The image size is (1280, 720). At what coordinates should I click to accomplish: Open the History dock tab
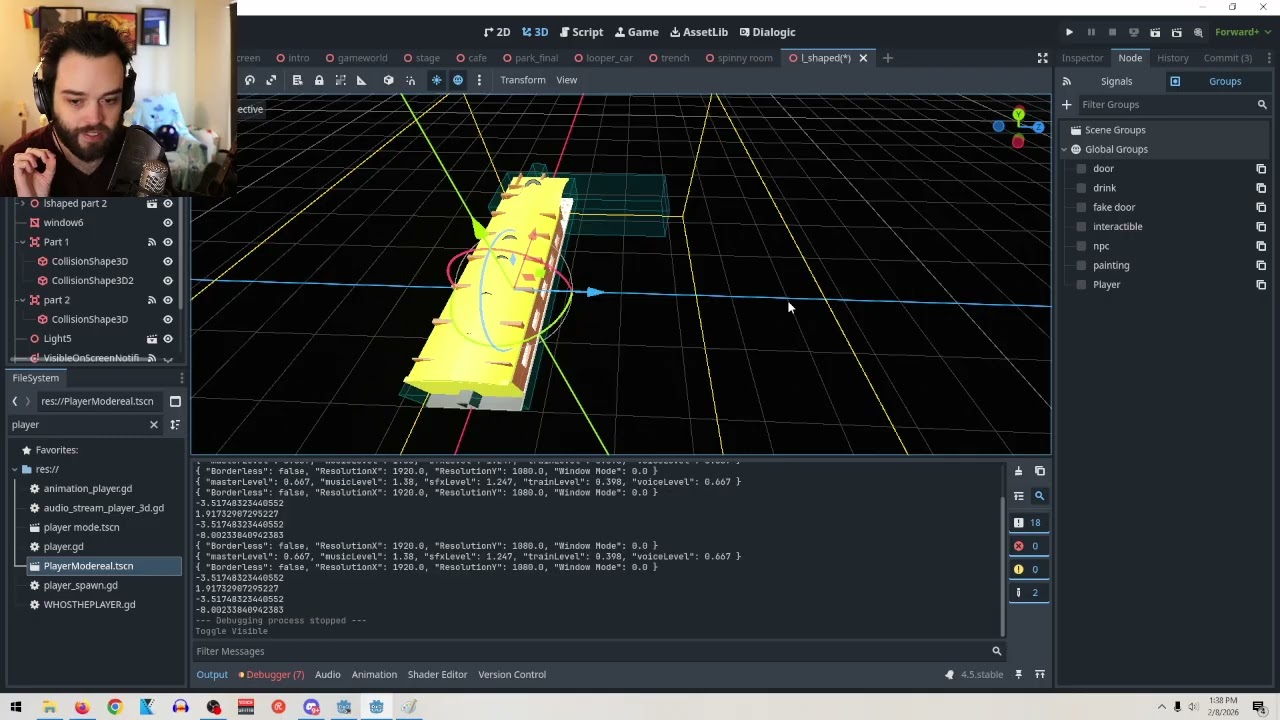(1173, 58)
